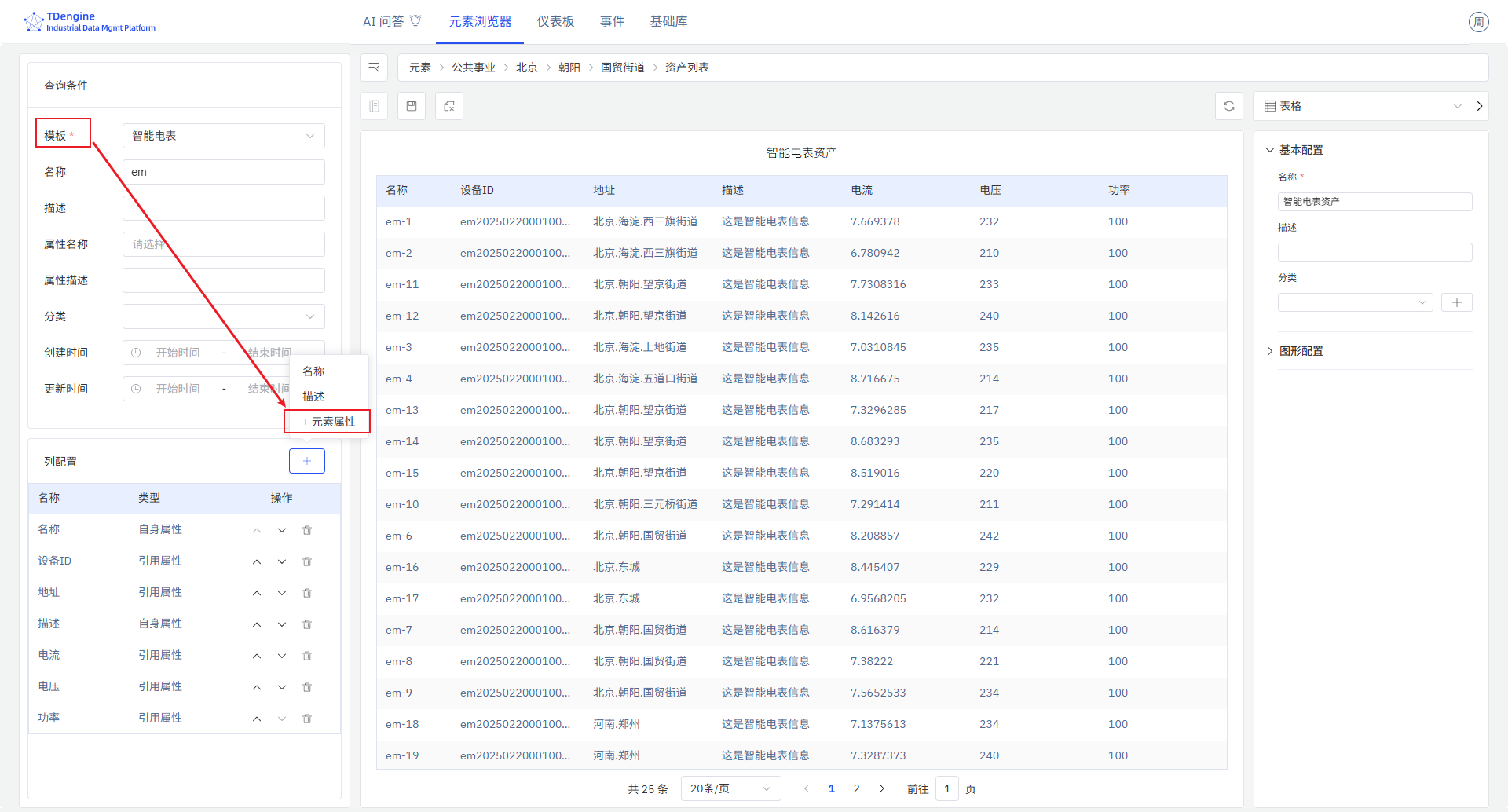Click the clock icon in 创建时间 start field
This screenshot has width=1508, height=812.
point(137,352)
